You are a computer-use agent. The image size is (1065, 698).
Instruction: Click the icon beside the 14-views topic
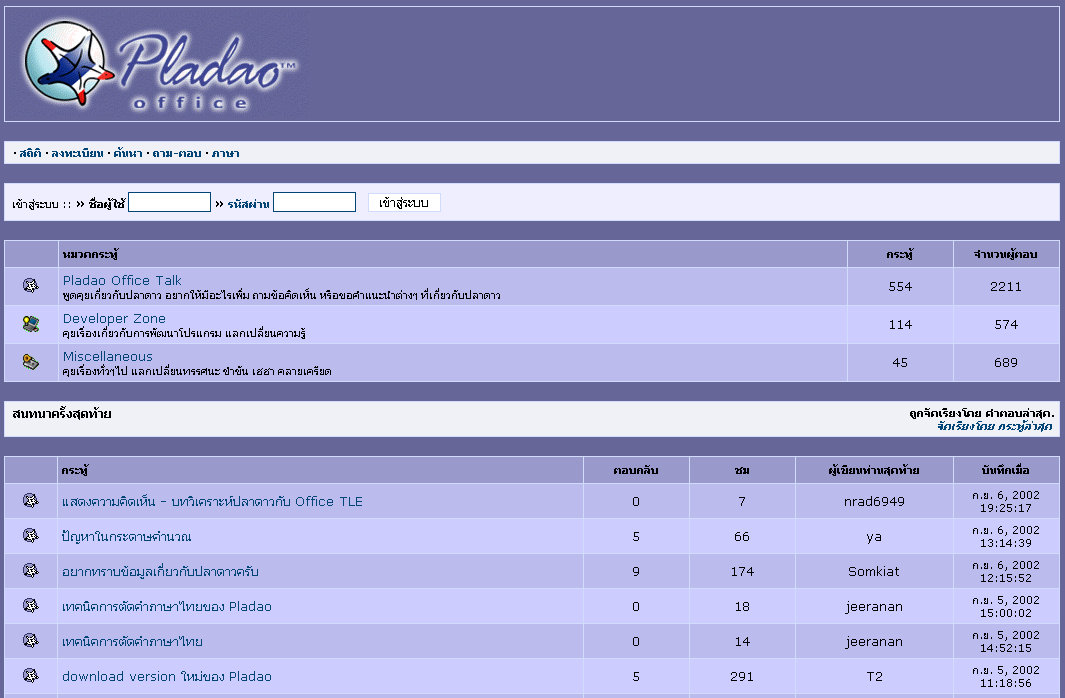point(31,641)
